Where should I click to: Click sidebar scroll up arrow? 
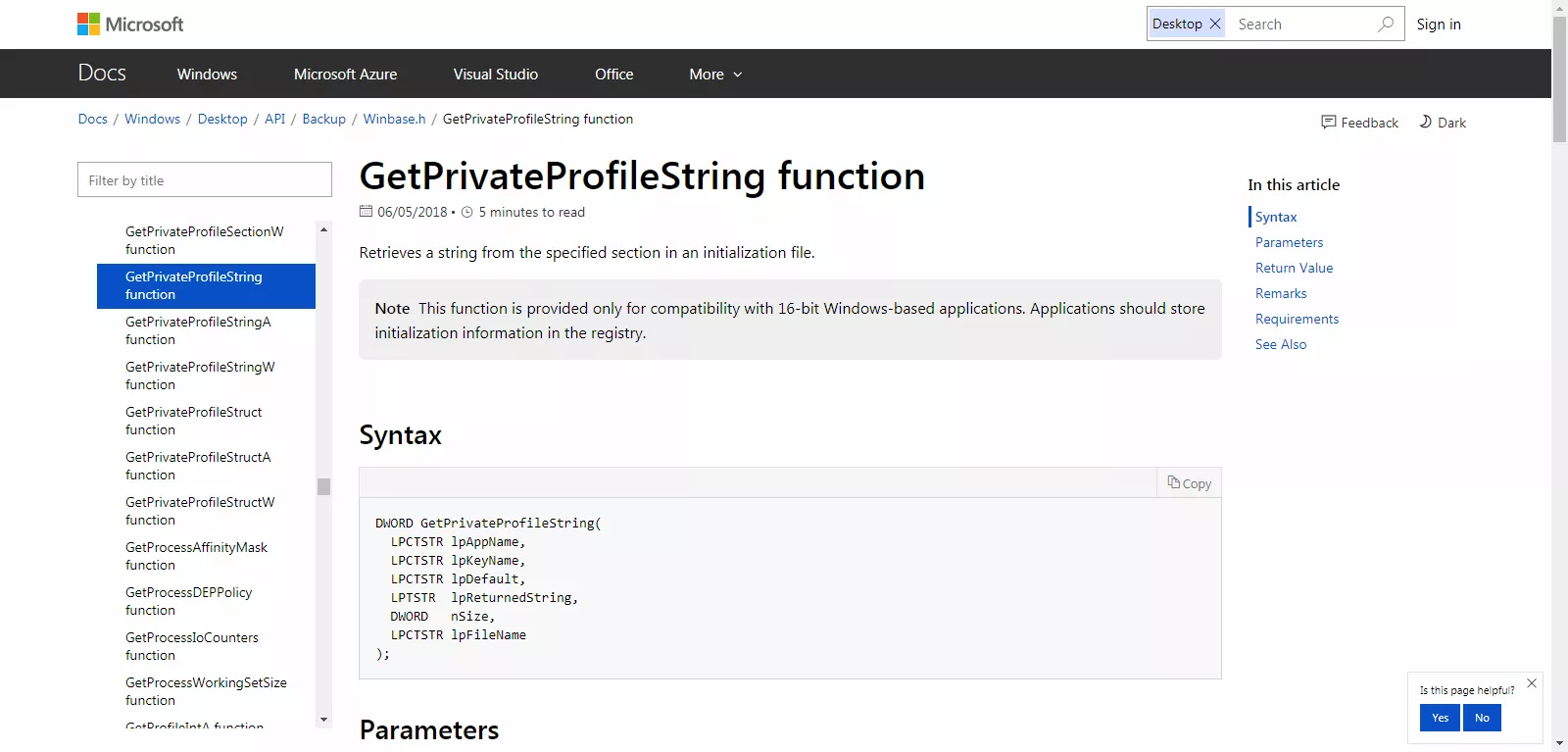(x=323, y=229)
